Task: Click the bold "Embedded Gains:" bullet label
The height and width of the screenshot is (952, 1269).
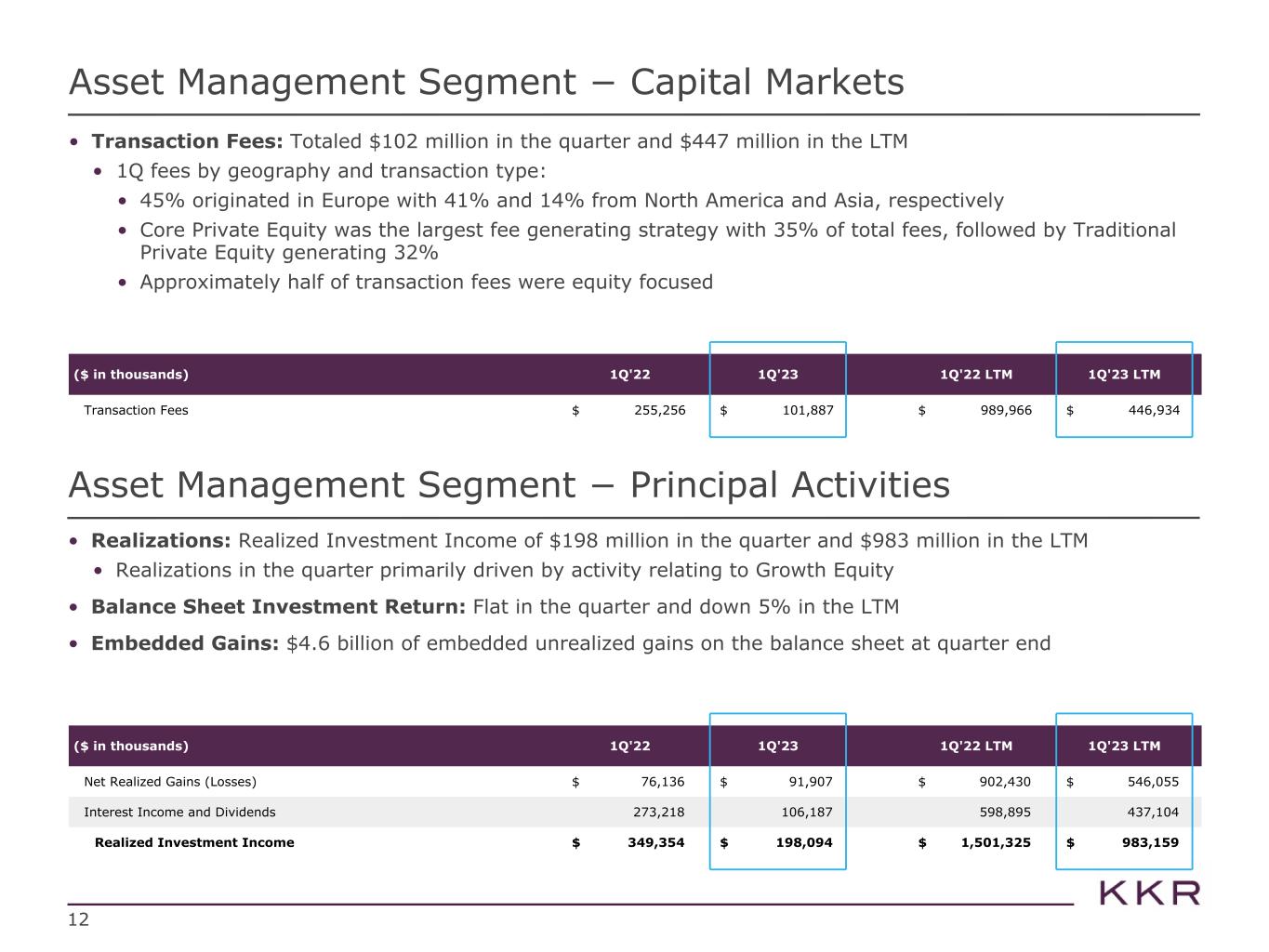Action: (185, 643)
